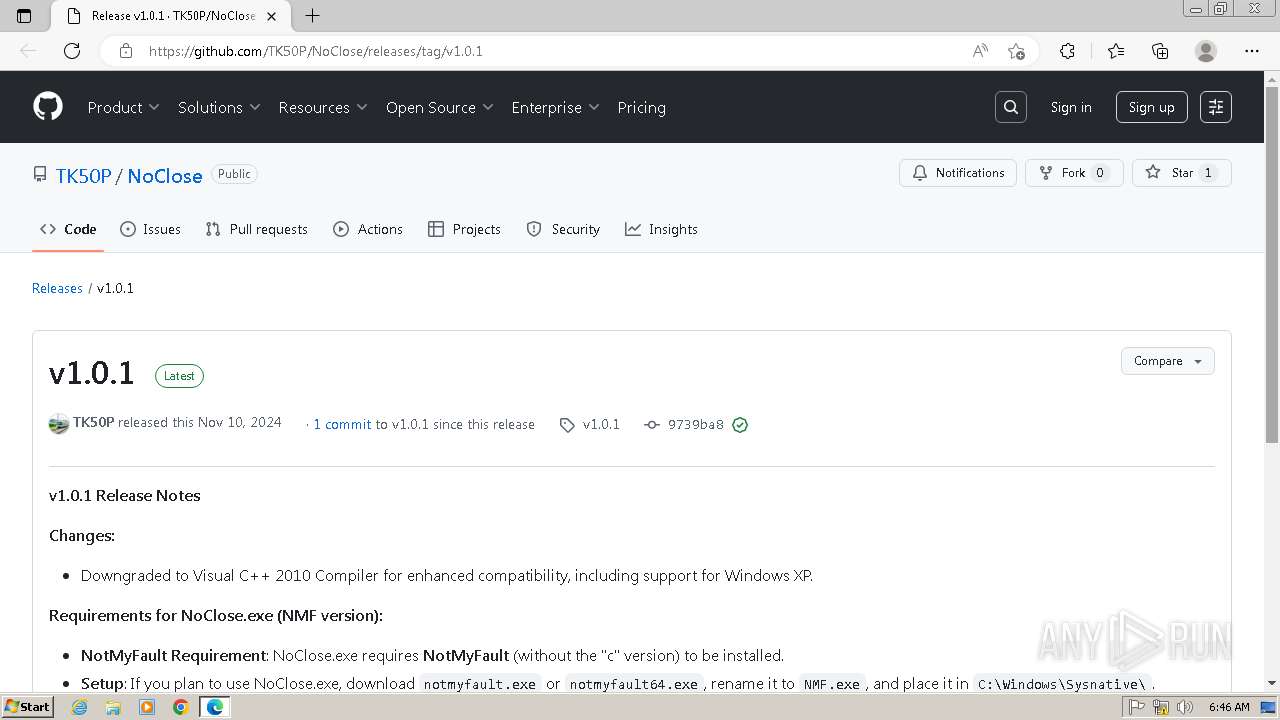Click the Sign up button
1280x720 pixels.
click(x=1151, y=107)
